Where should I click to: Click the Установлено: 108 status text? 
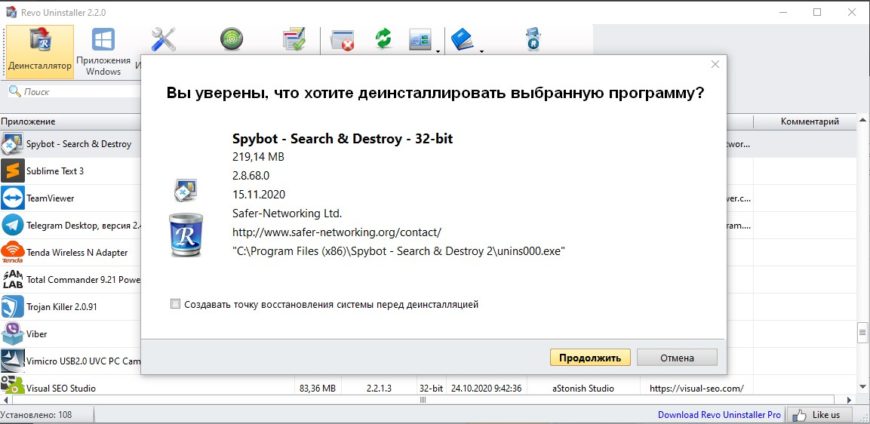click(36, 415)
